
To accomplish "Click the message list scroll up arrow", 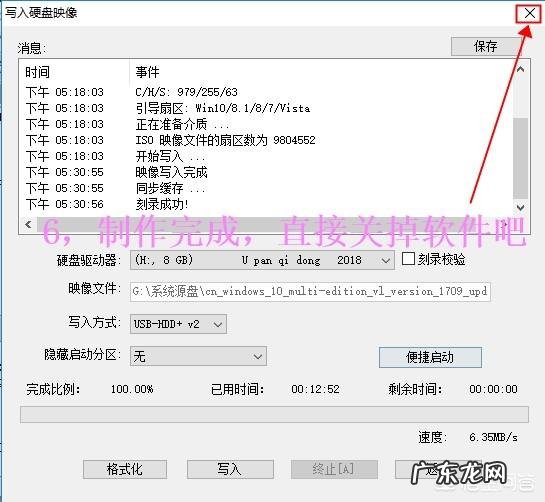I will 520,69.
